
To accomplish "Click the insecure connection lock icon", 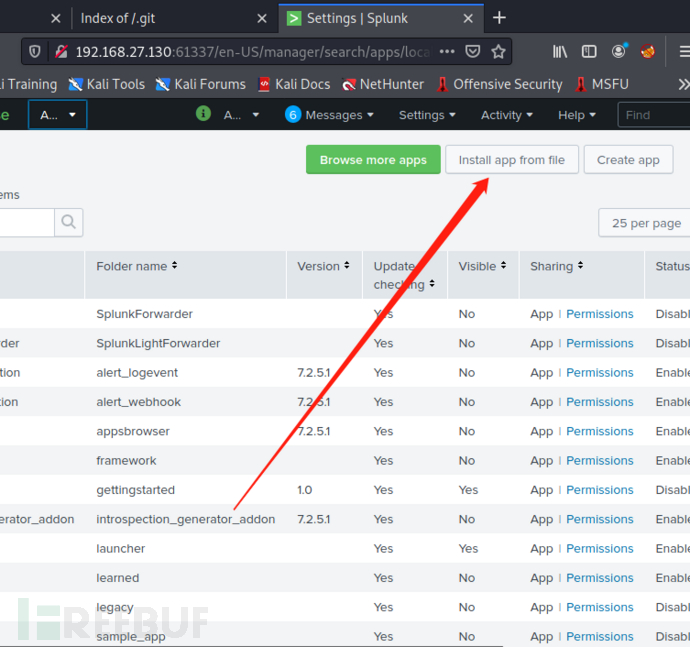I will [x=61, y=52].
